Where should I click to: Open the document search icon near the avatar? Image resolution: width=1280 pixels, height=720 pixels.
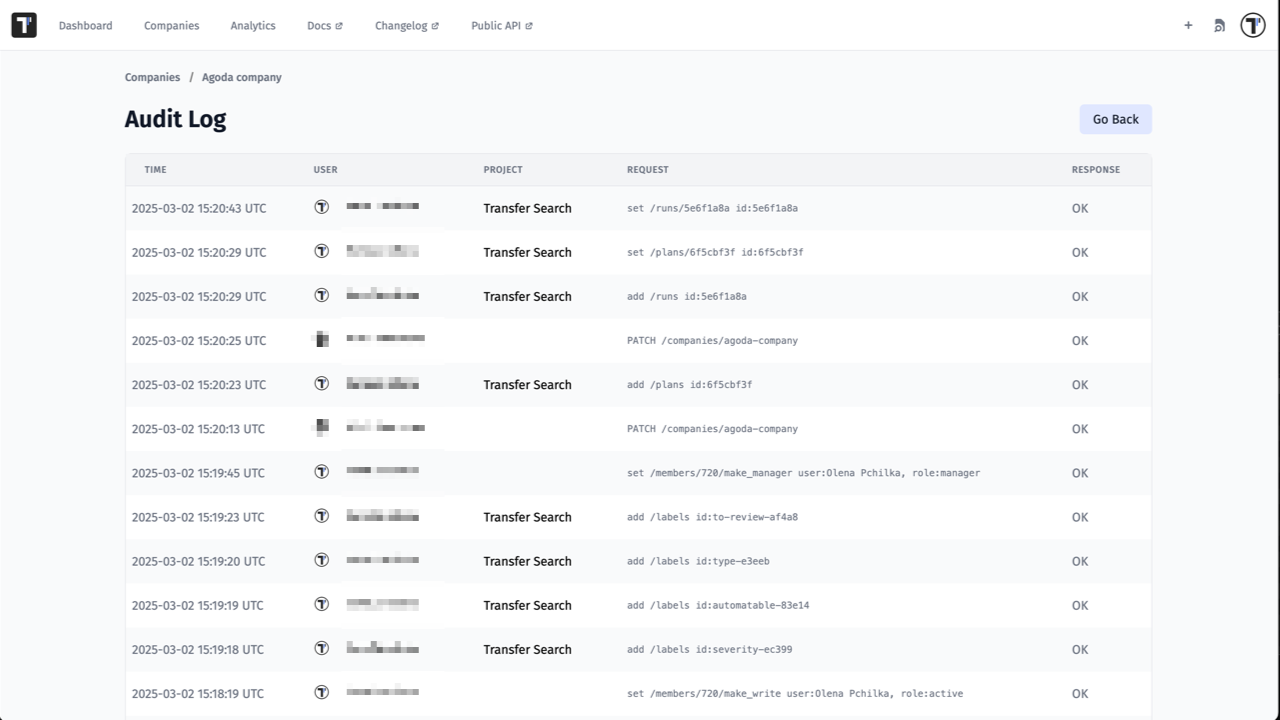tap(1219, 25)
